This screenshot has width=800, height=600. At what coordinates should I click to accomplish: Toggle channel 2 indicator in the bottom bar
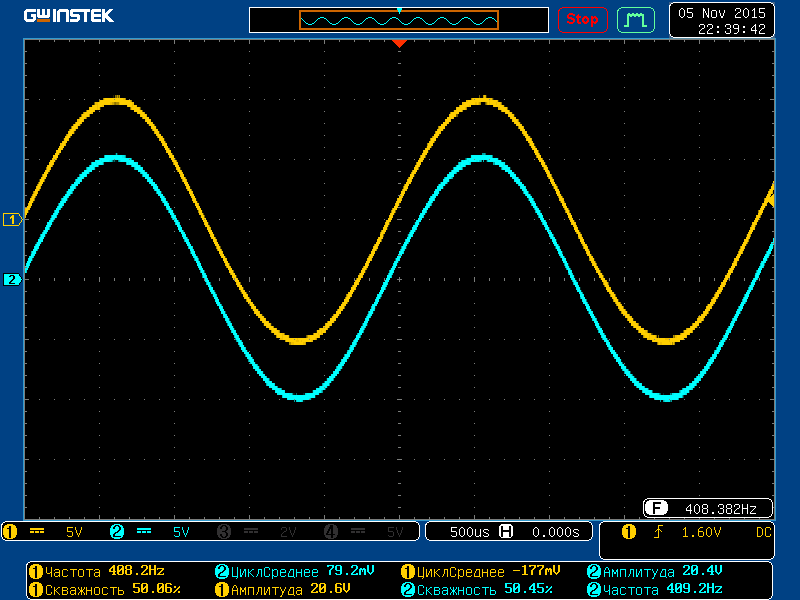[117, 532]
